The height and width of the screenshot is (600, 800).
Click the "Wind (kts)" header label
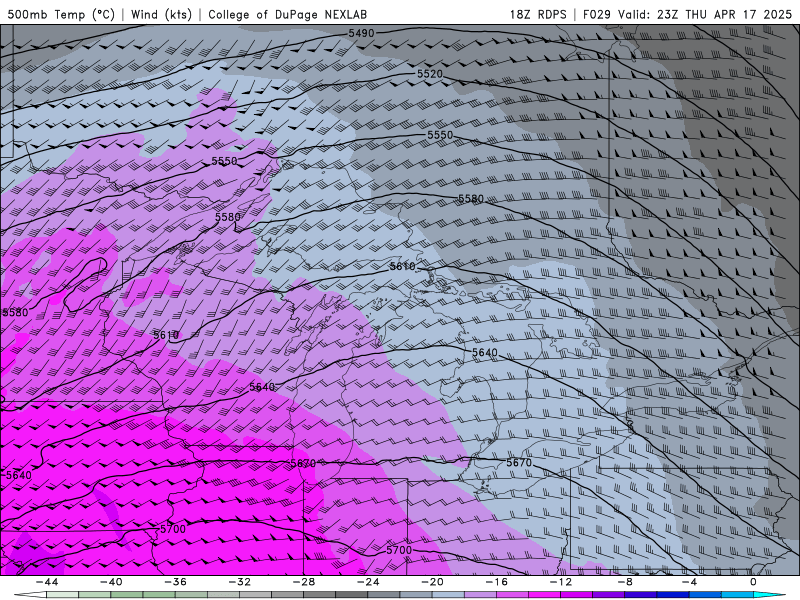(162, 14)
